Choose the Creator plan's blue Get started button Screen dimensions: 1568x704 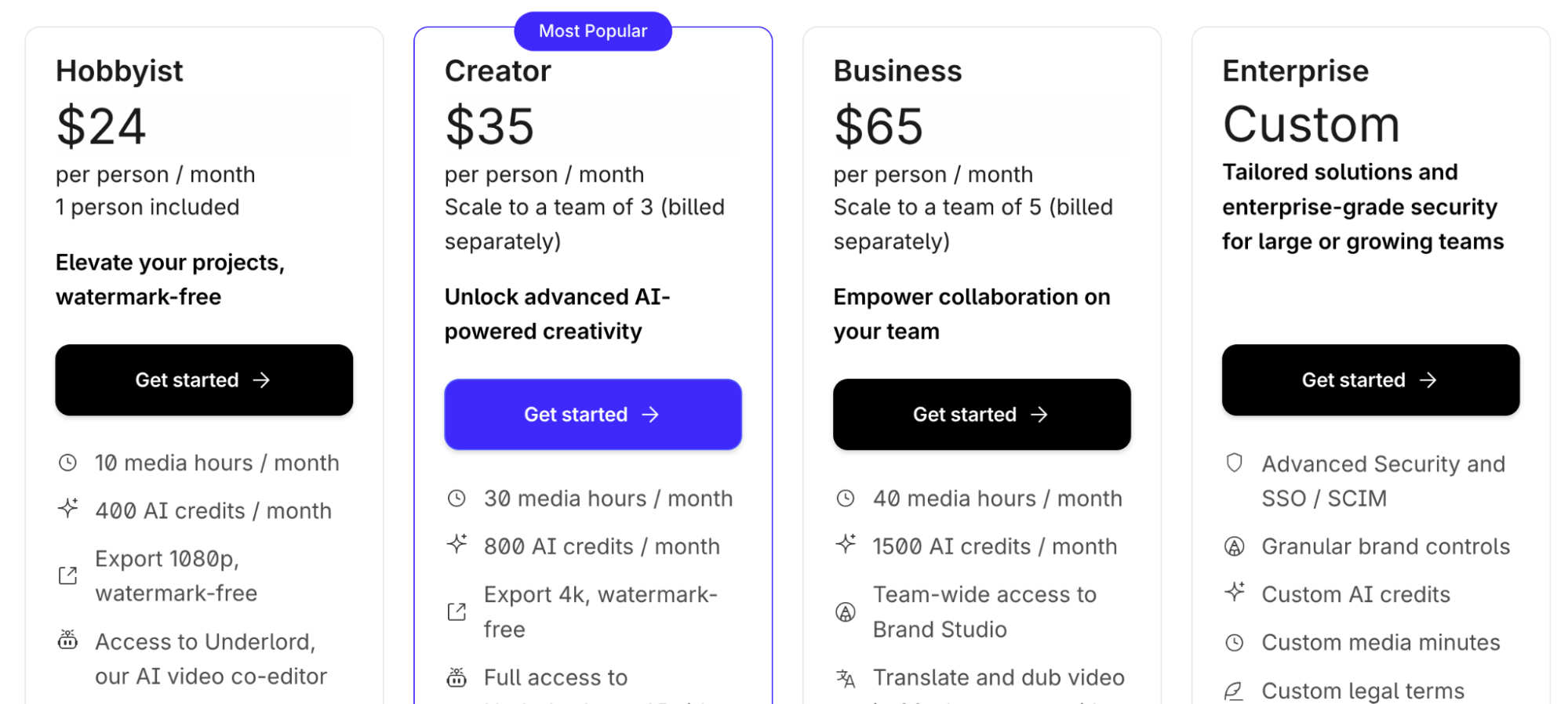click(x=593, y=415)
